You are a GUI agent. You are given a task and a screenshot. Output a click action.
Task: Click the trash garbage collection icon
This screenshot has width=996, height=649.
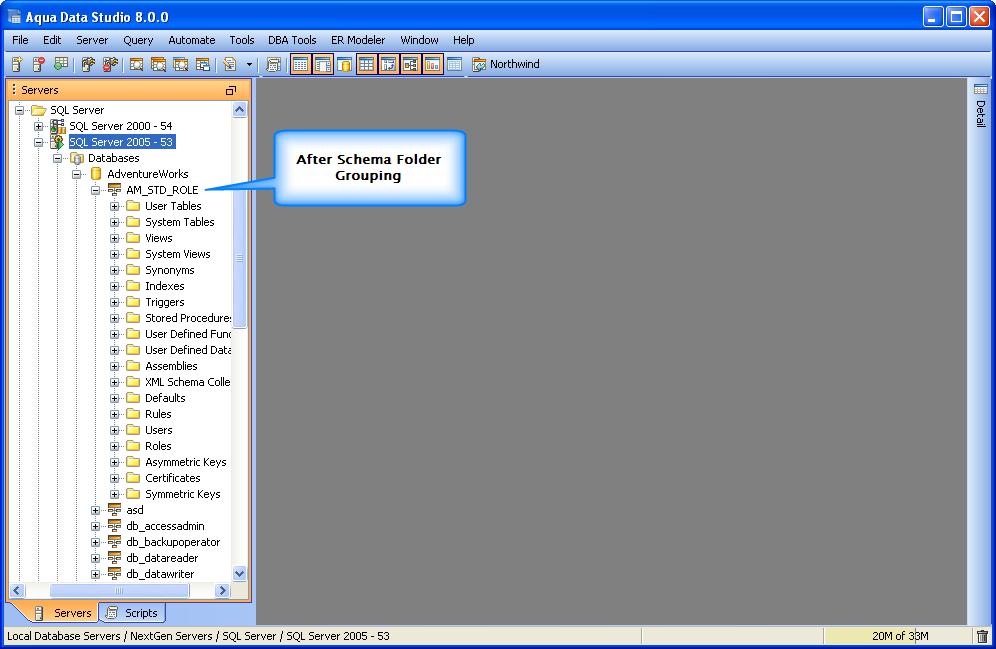click(x=982, y=636)
